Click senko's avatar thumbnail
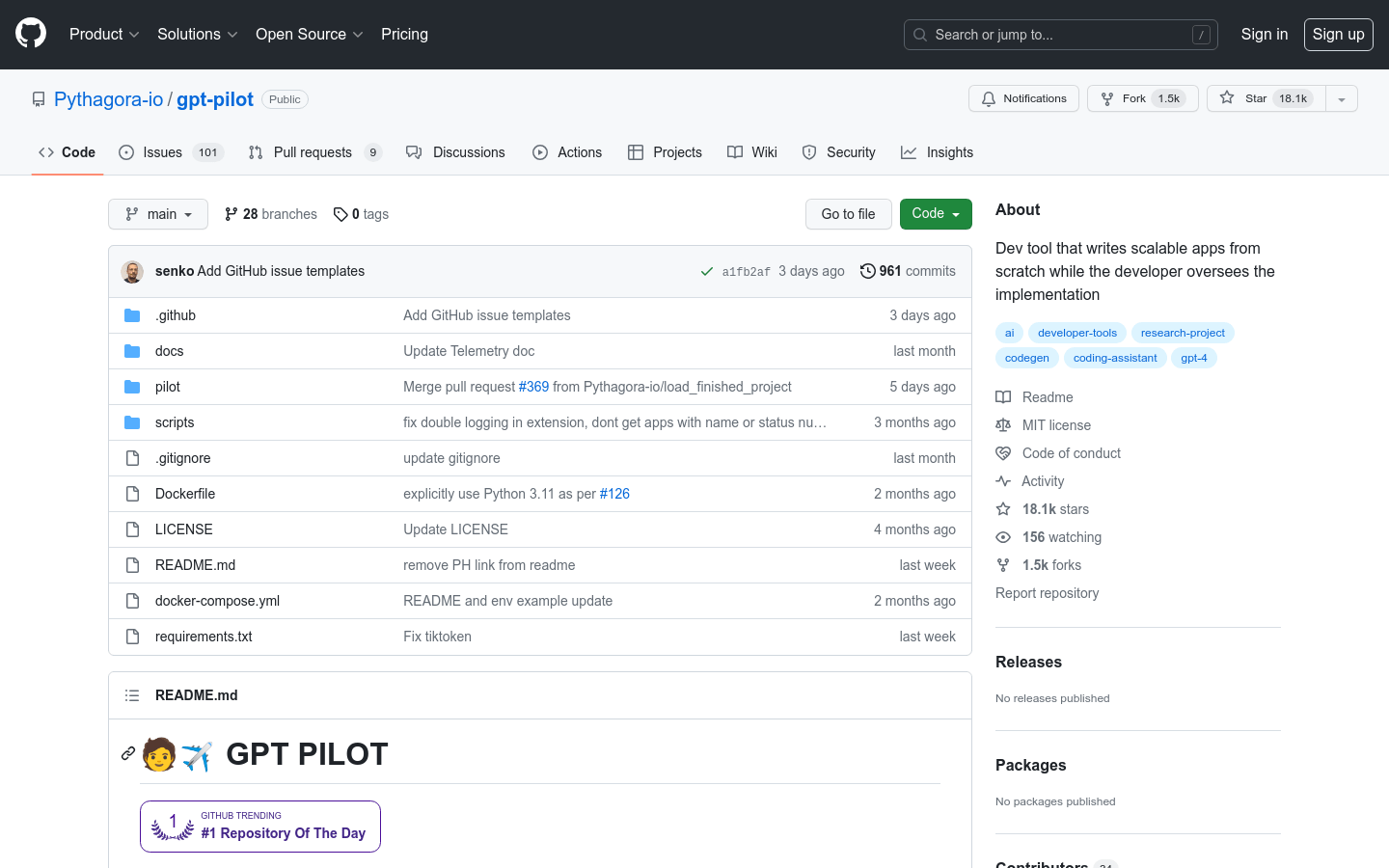Screen dimensions: 1389x868 point(132,272)
